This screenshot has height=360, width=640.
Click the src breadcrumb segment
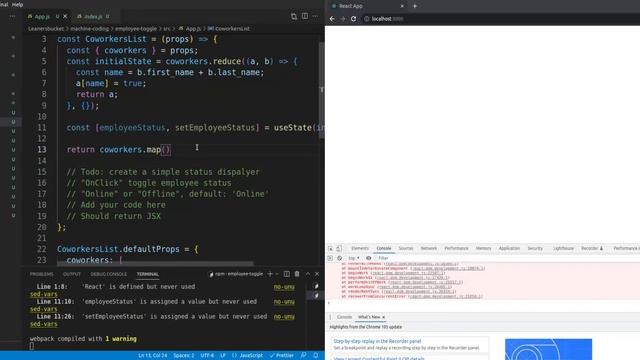167,29
